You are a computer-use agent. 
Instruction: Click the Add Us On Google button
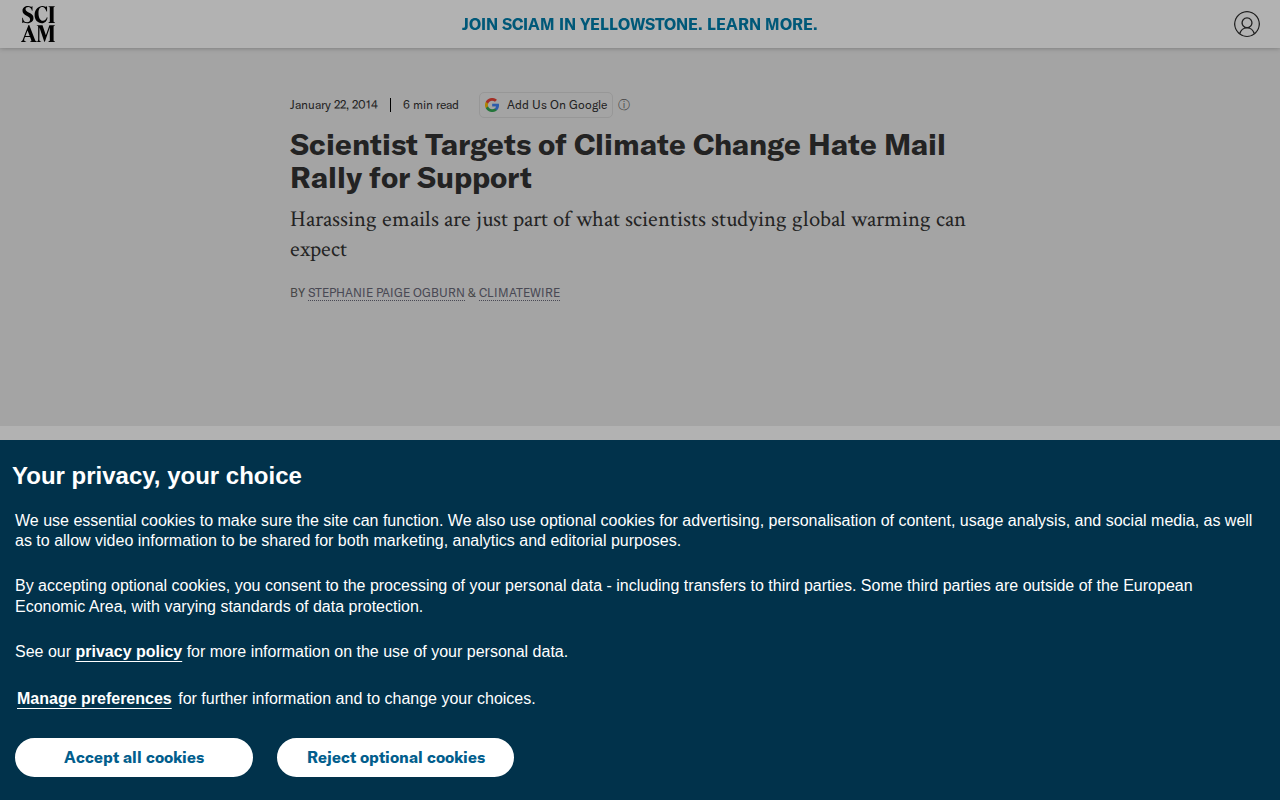coord(546,105)
